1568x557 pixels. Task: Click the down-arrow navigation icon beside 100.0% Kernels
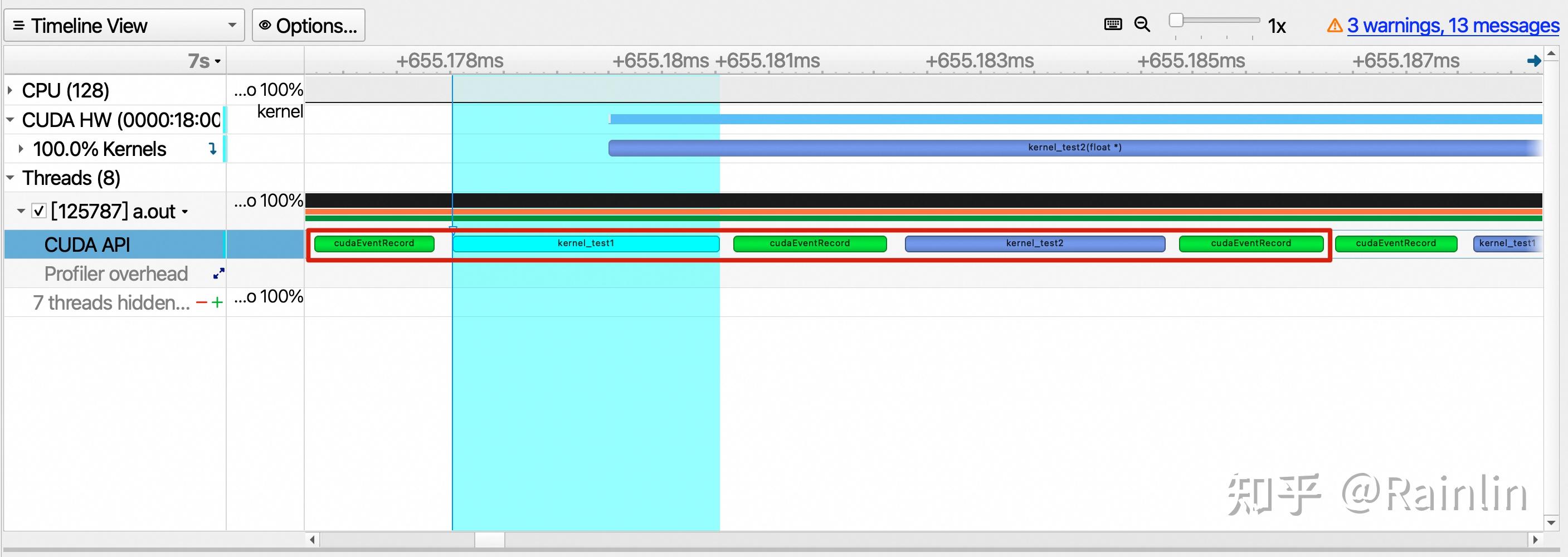212,149
